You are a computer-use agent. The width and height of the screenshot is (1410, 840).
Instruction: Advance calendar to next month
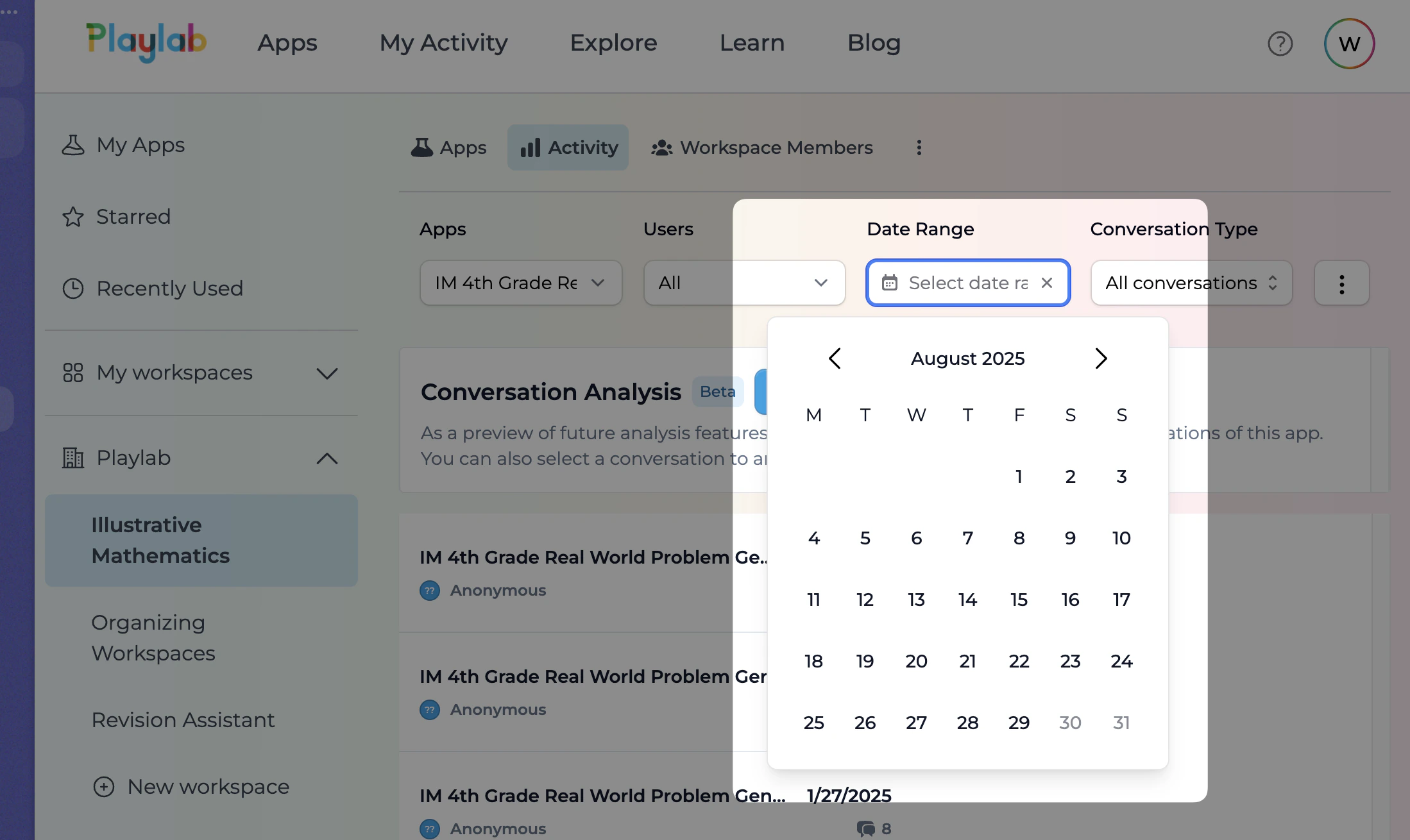1101,358
